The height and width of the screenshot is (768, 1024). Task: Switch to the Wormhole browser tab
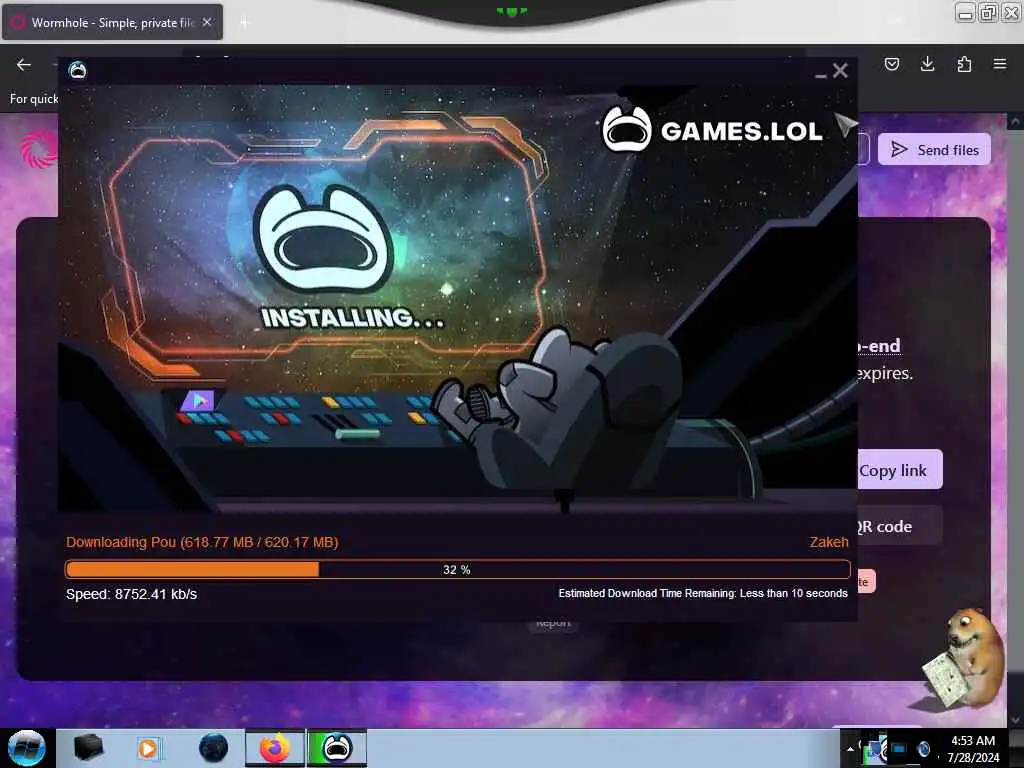(x=112, y=22)
